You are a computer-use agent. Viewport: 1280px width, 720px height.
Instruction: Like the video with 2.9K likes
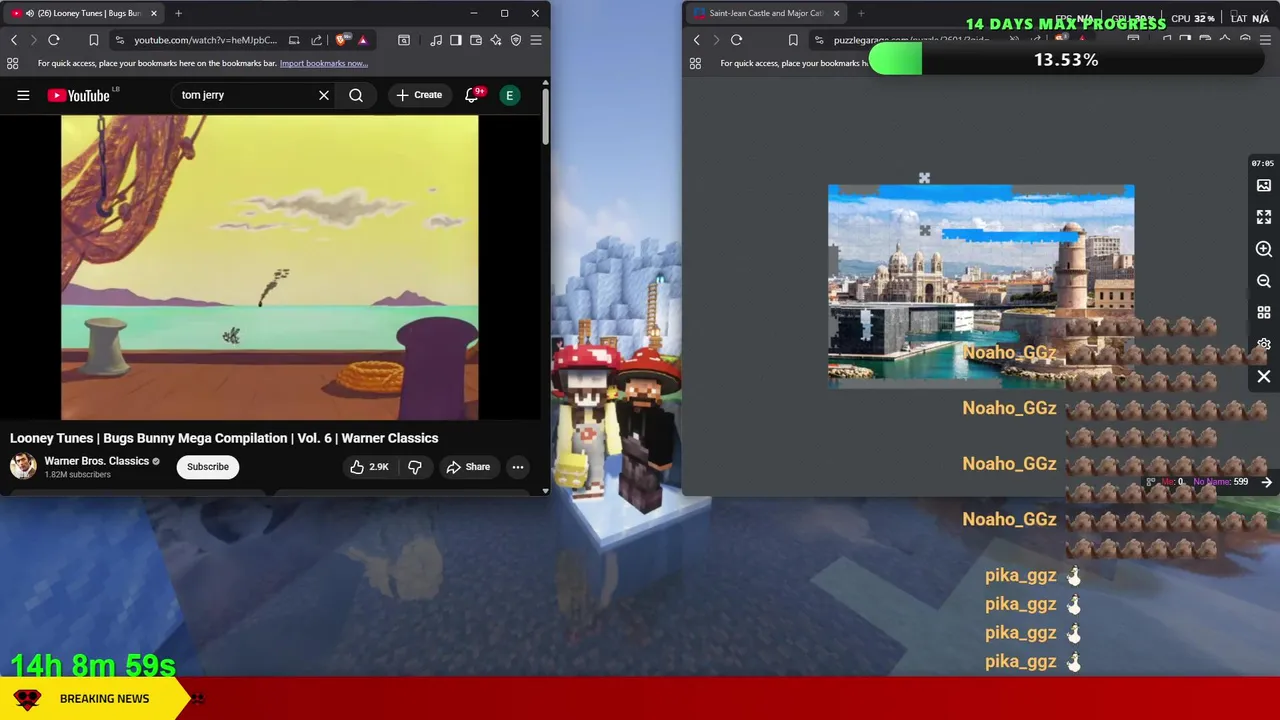(x=369, y=467)
